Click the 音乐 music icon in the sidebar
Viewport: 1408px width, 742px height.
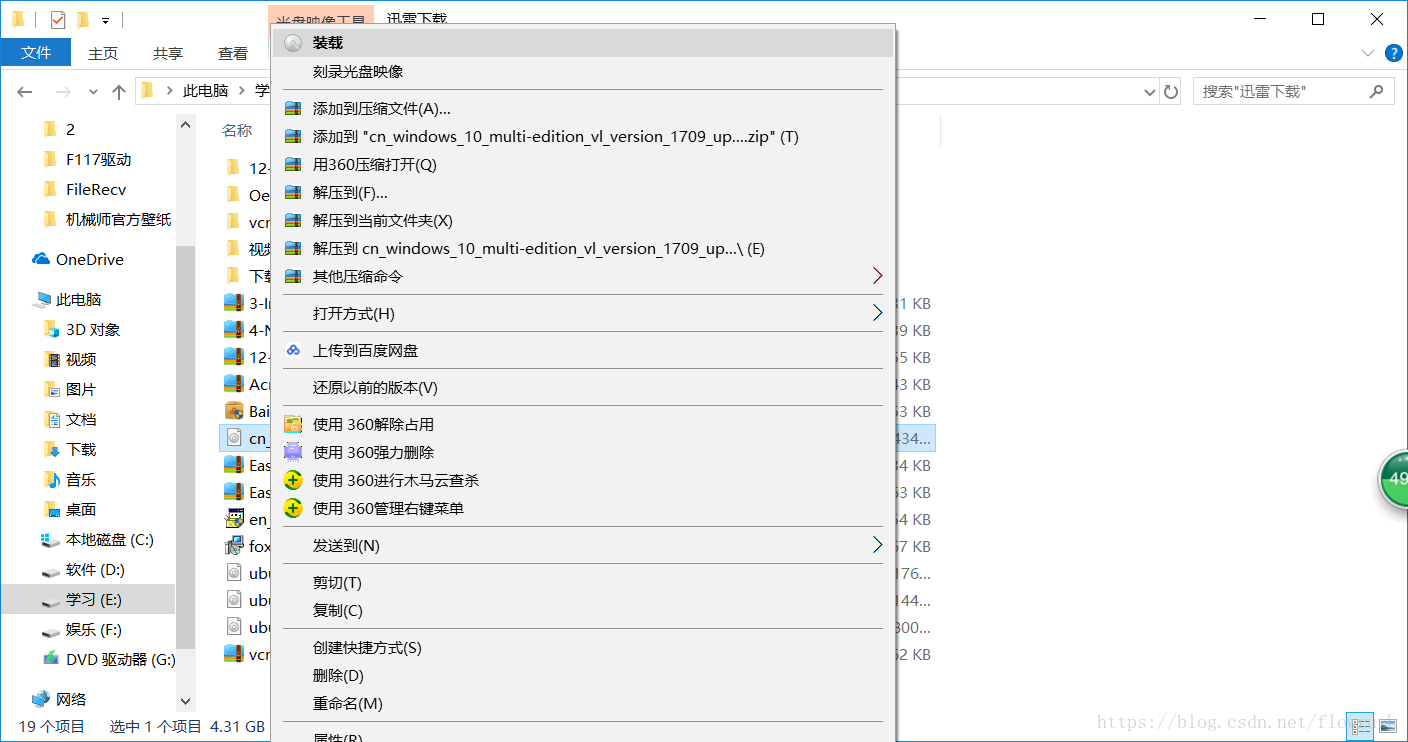tap(51, 479)
